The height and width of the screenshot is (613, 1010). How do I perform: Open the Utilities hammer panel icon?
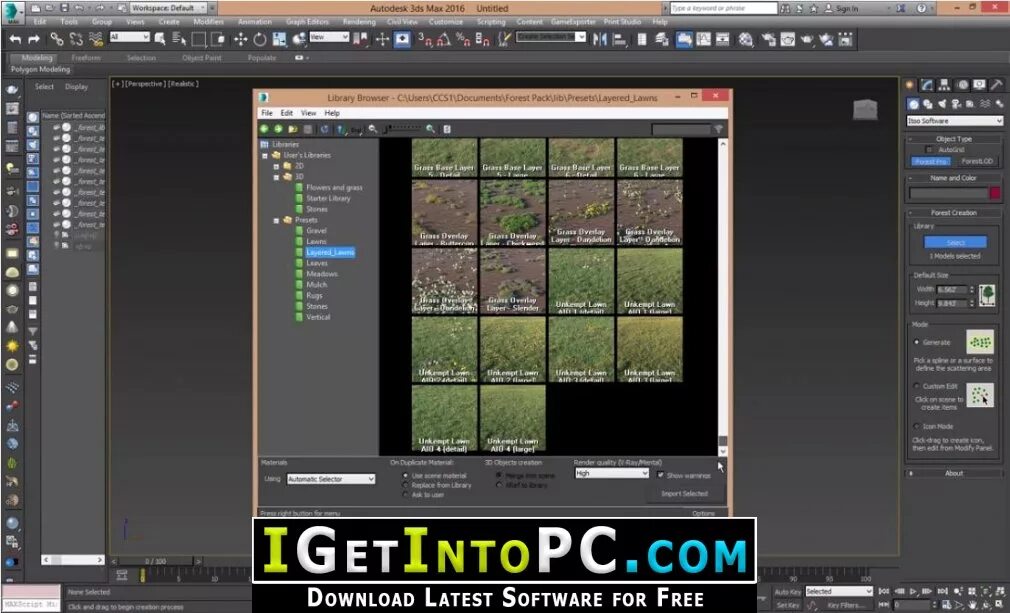click(997, 85)
